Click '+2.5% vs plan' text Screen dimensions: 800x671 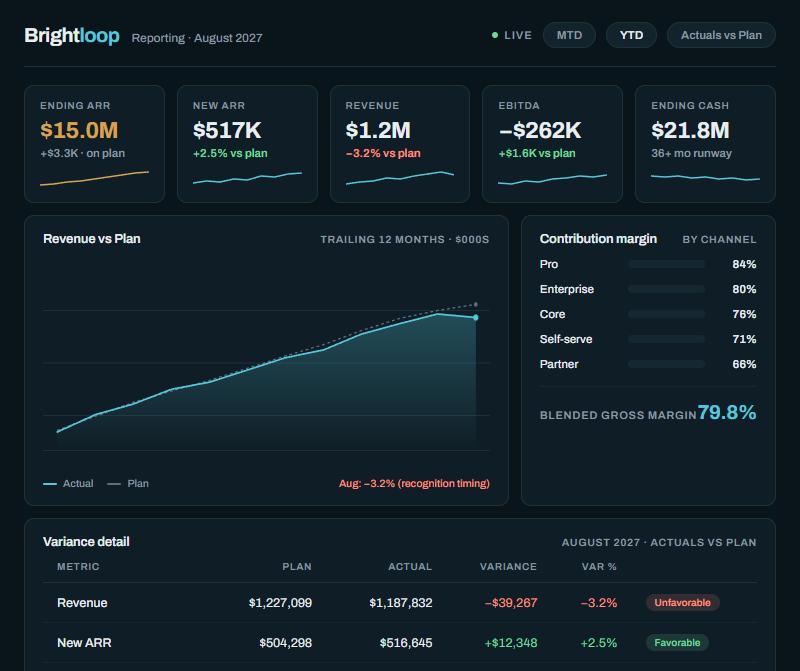pyautogui.click(x=230, y=153)
